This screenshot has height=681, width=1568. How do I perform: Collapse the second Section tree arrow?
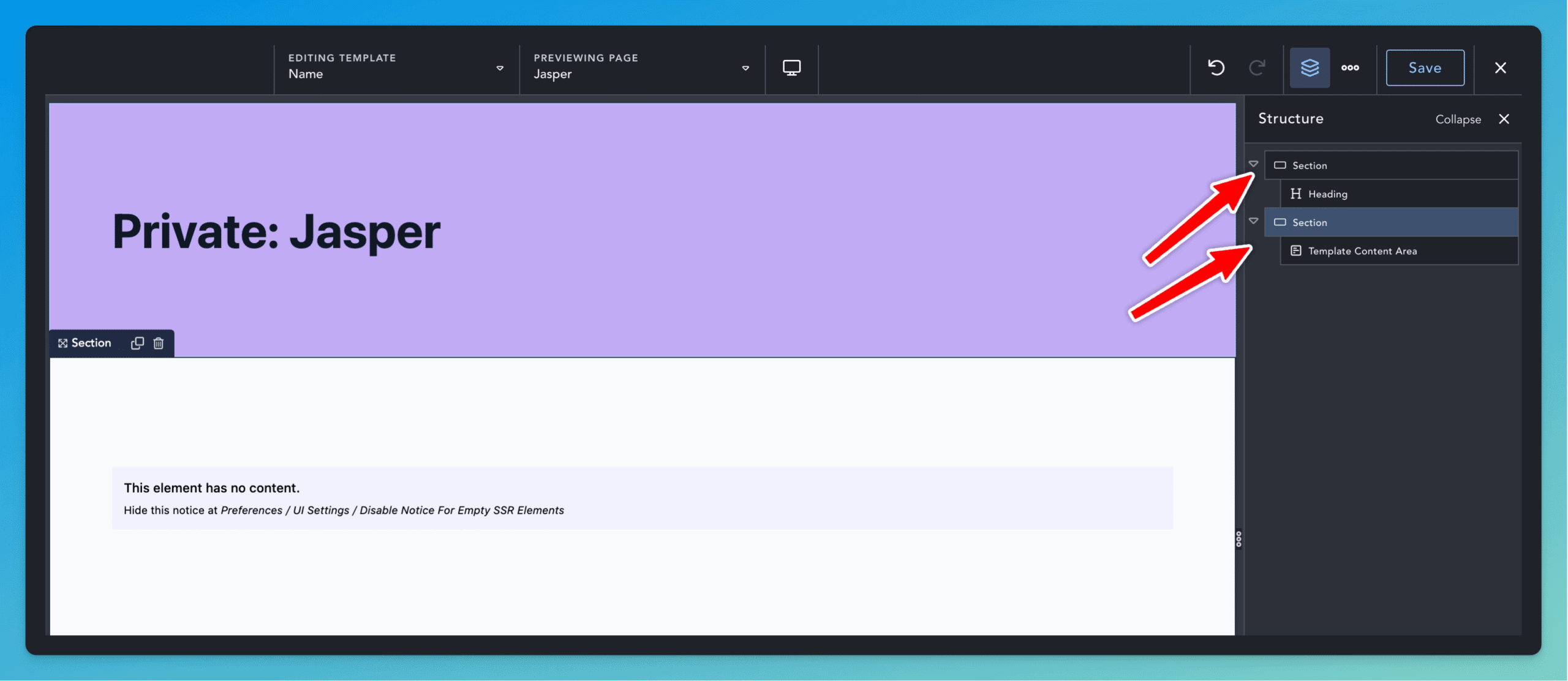pos(1253,221)
